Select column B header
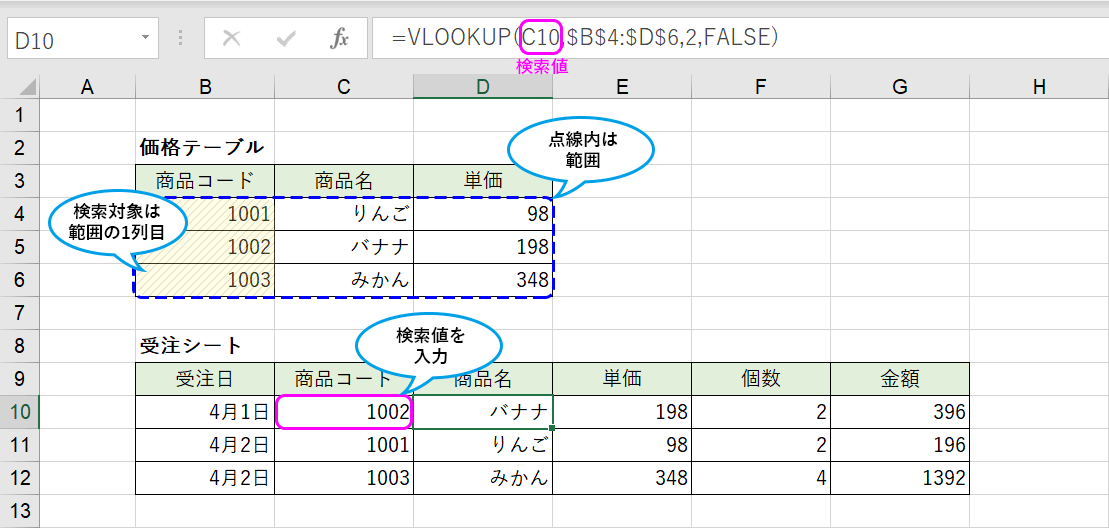This screenshot has height=528, width=1109. [x=205, y=87]
